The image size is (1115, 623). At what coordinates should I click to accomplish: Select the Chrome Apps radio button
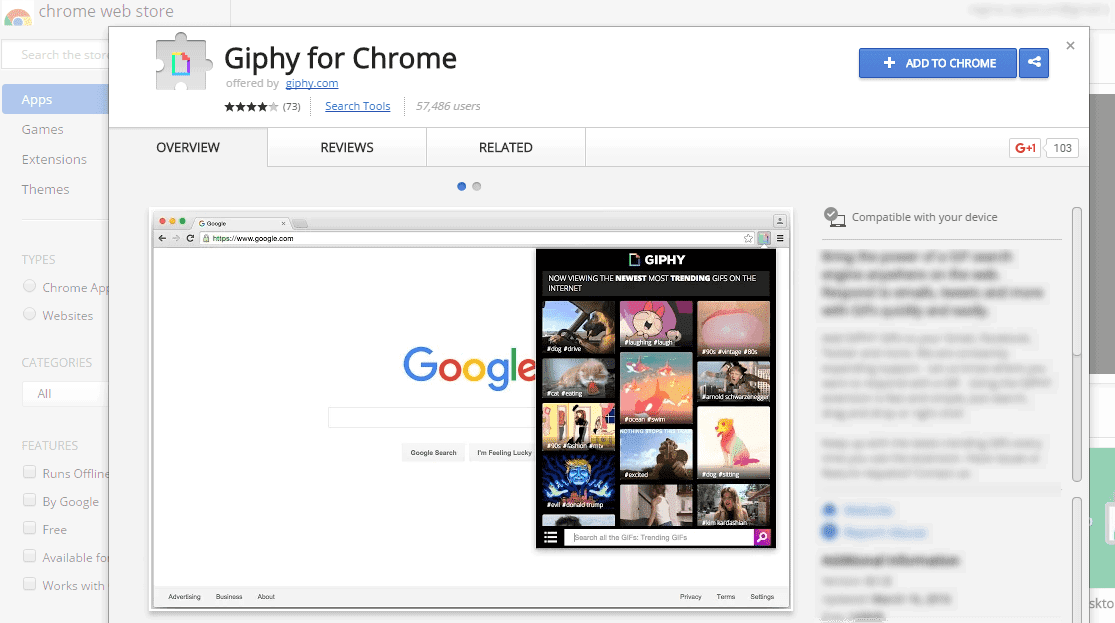tap(29, 286)
